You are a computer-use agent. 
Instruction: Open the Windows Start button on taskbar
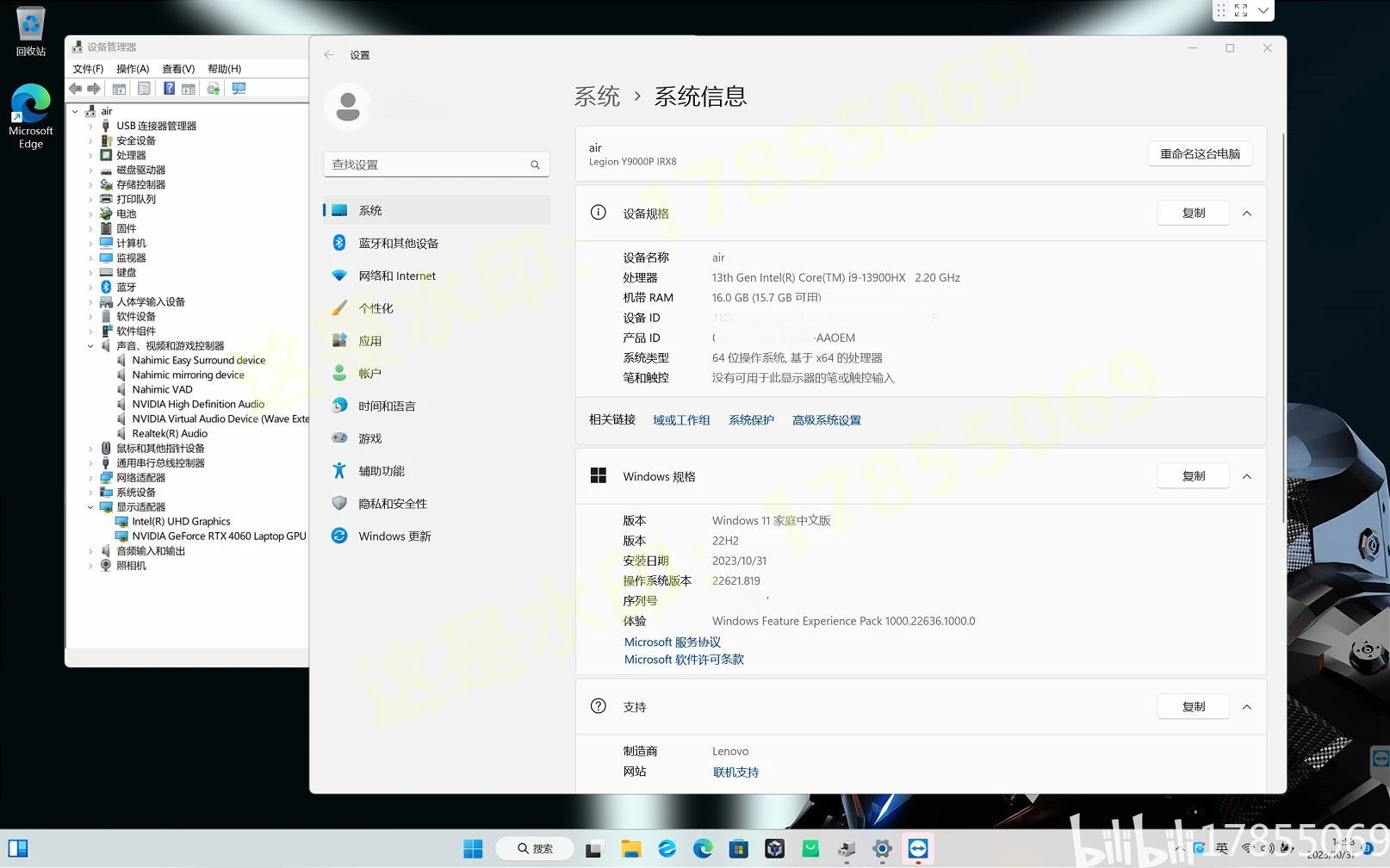point(473,849)
